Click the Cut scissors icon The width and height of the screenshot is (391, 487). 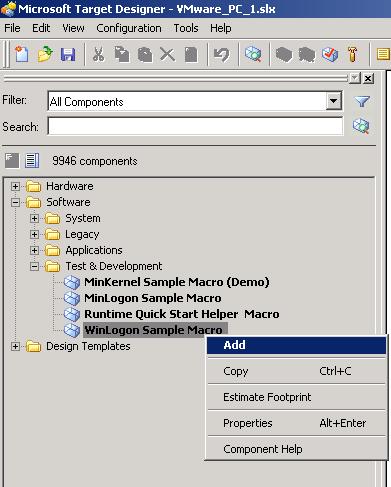coord(98,54)
